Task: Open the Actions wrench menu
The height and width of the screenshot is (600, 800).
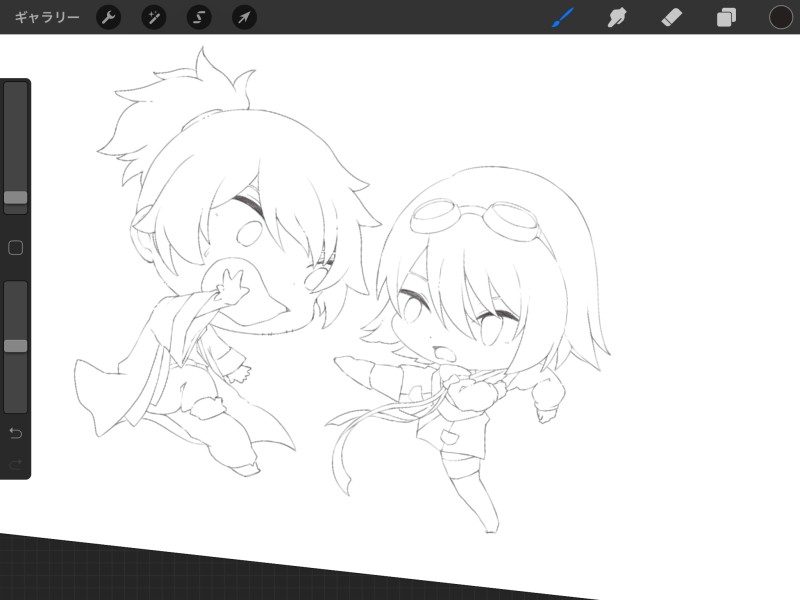Action: click(109, 17)
